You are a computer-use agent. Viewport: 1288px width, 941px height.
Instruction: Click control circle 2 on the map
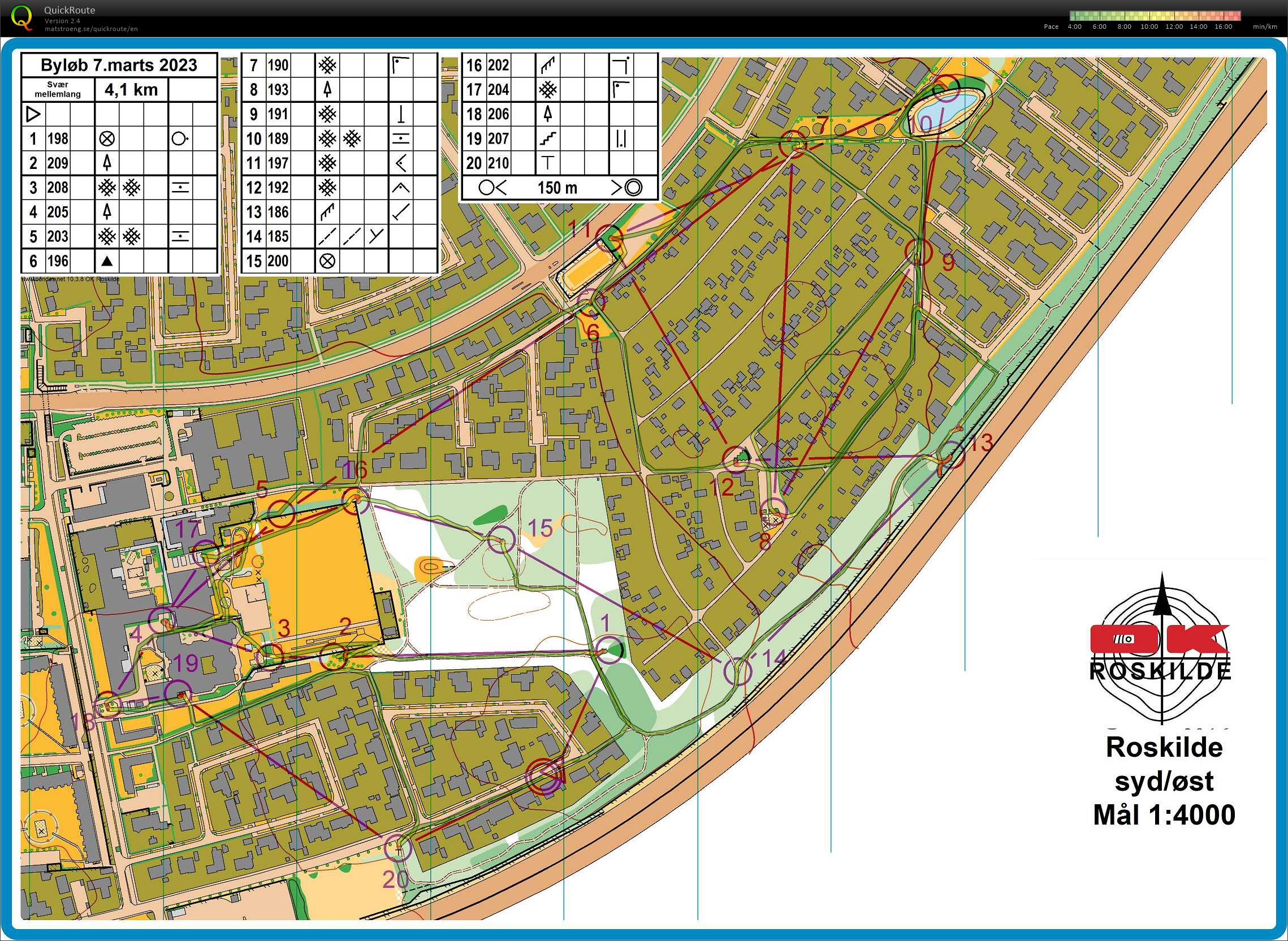tap(333, 657)
